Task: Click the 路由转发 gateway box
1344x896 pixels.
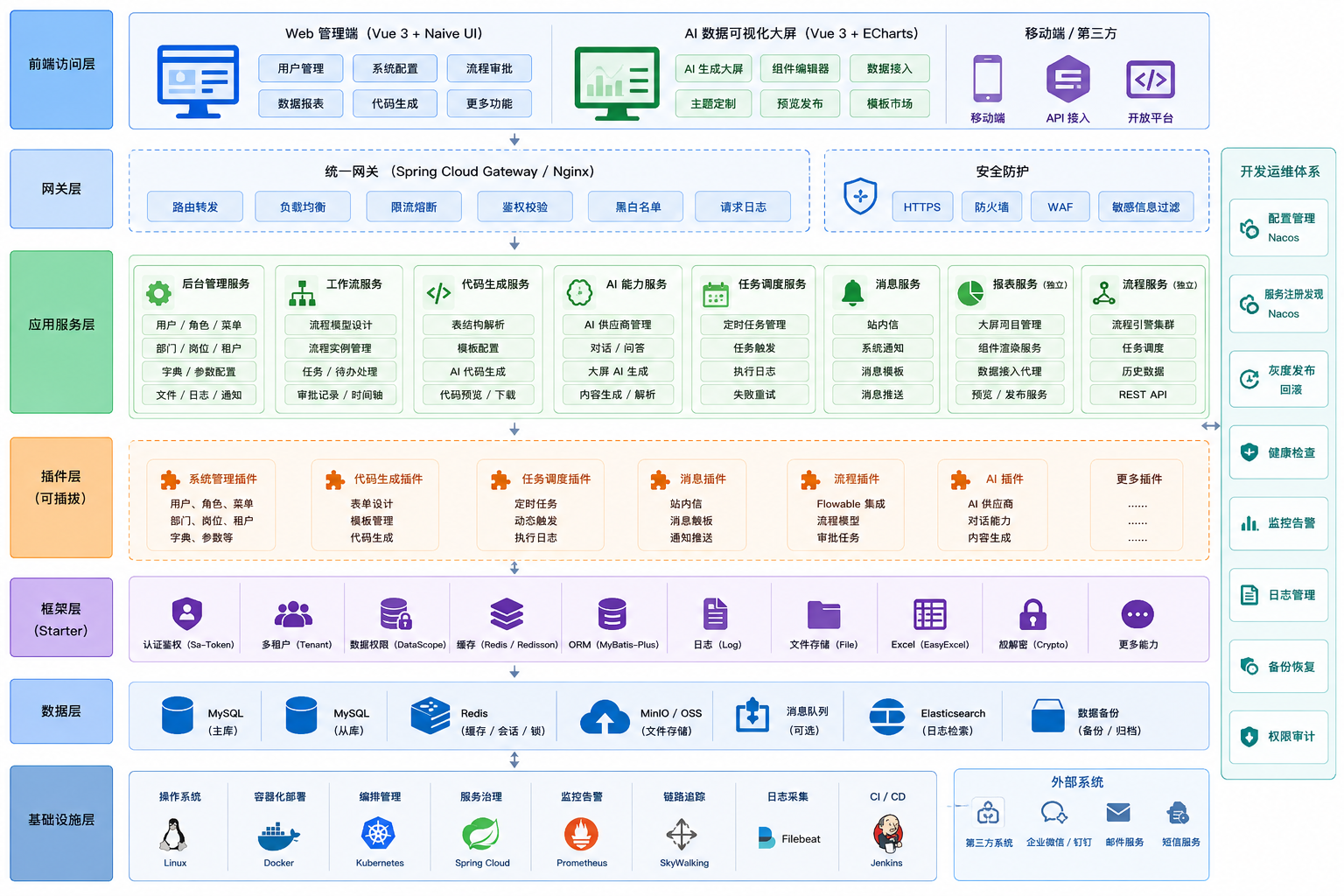Action: pyautogui.click(x=195, y=207)
